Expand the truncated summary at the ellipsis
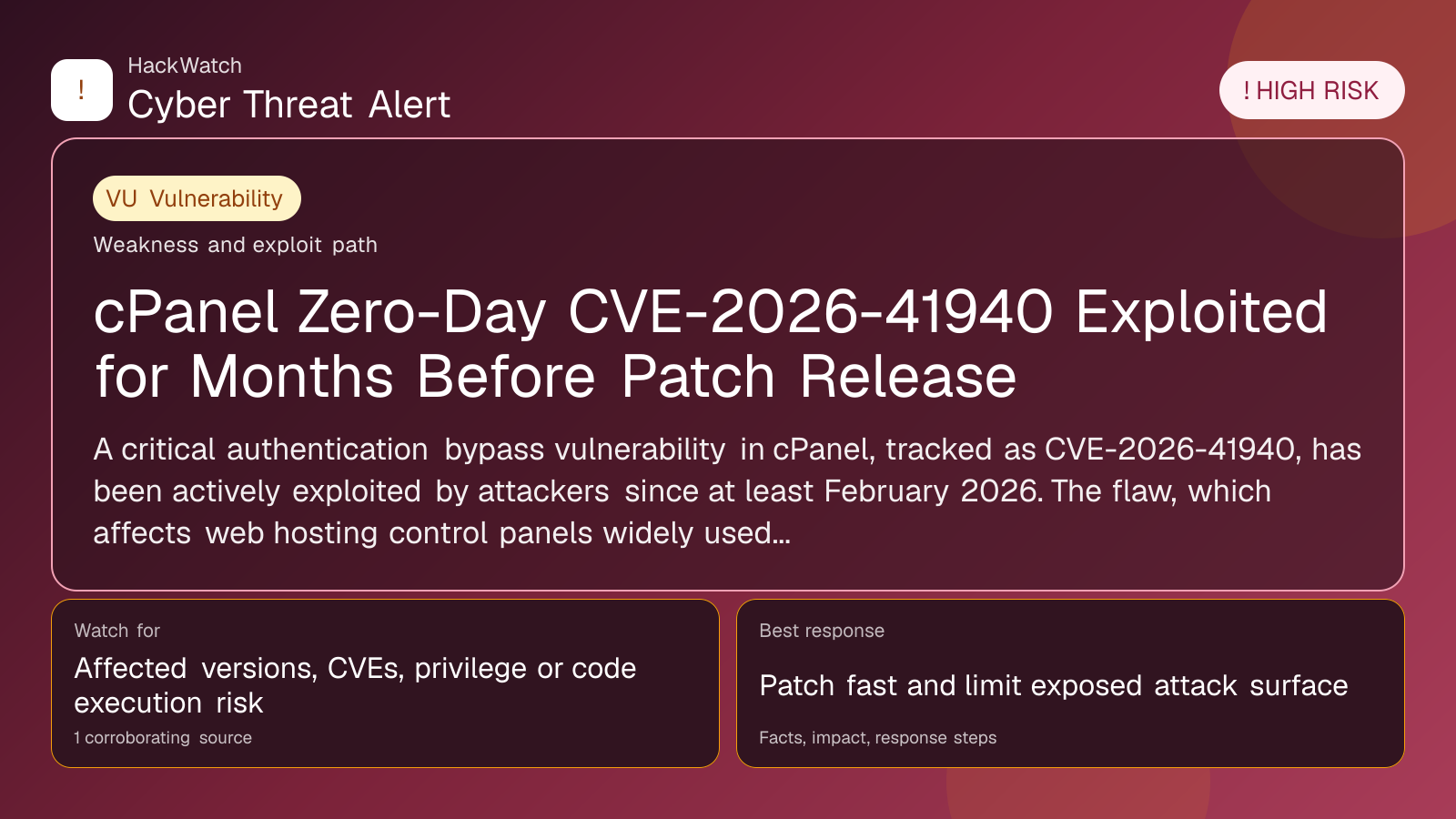Viewport: 1456px width, 819px height. (x=781, y=533)
